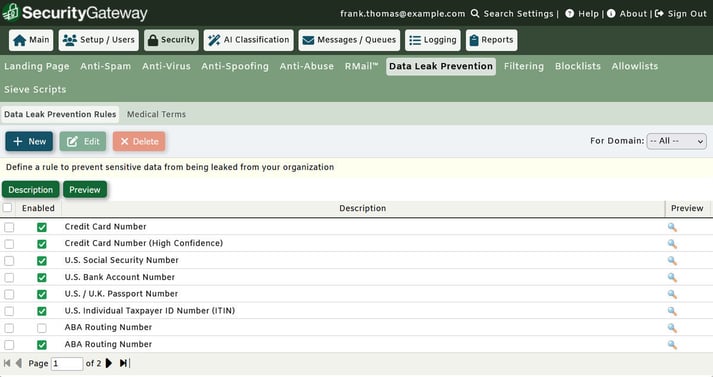Go to the first page of rules
The height and width of the screenshot is (377, 713).
coord(7,363)
